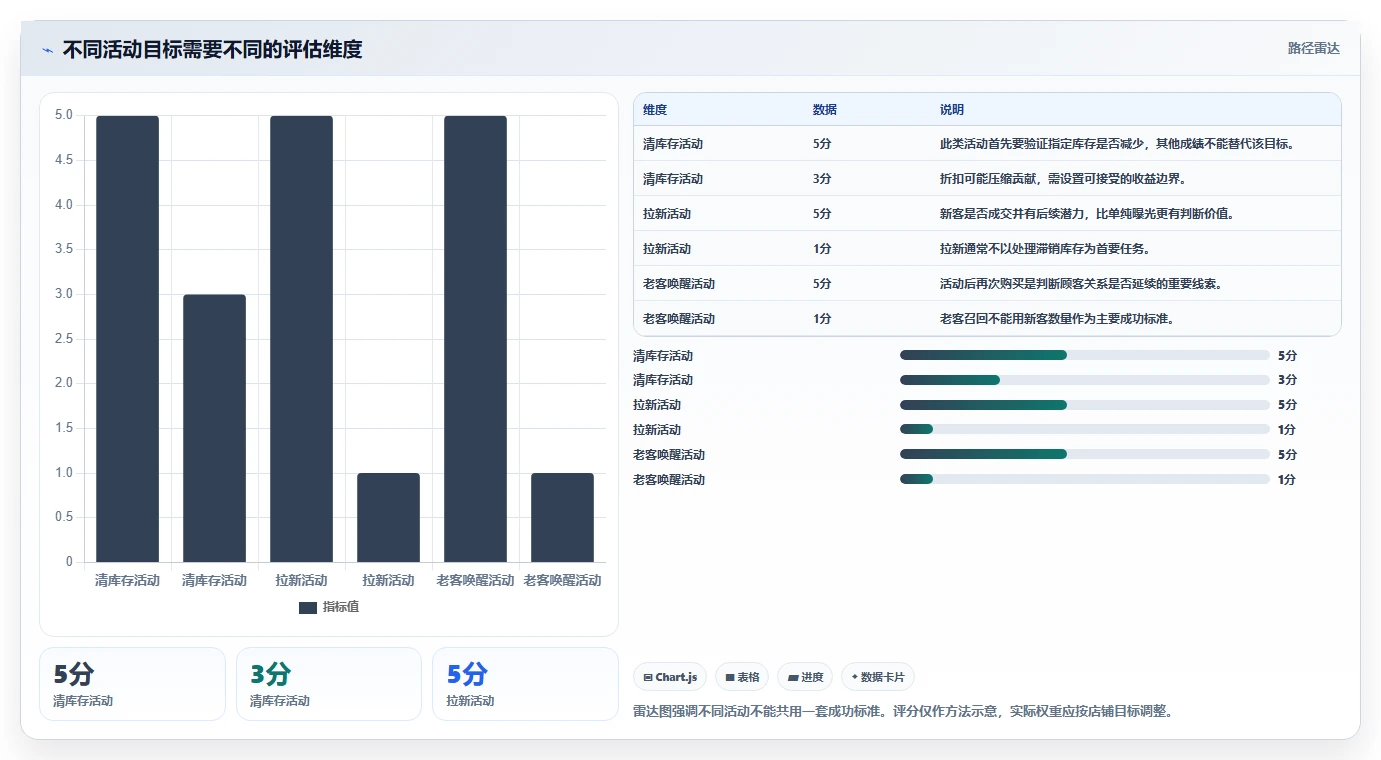The image size is (1381, 760).
Task: Click the 2.5 y-axis tick label
Action: coord(63,339)
